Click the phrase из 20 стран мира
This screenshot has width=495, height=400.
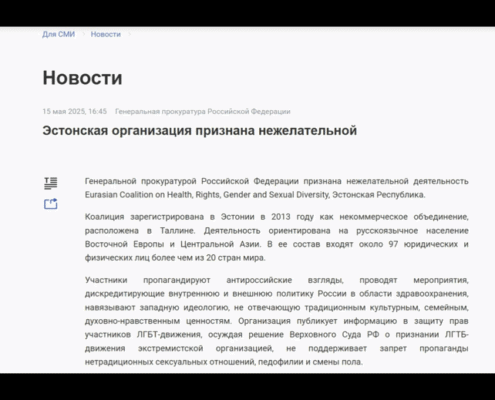[230, 258]
